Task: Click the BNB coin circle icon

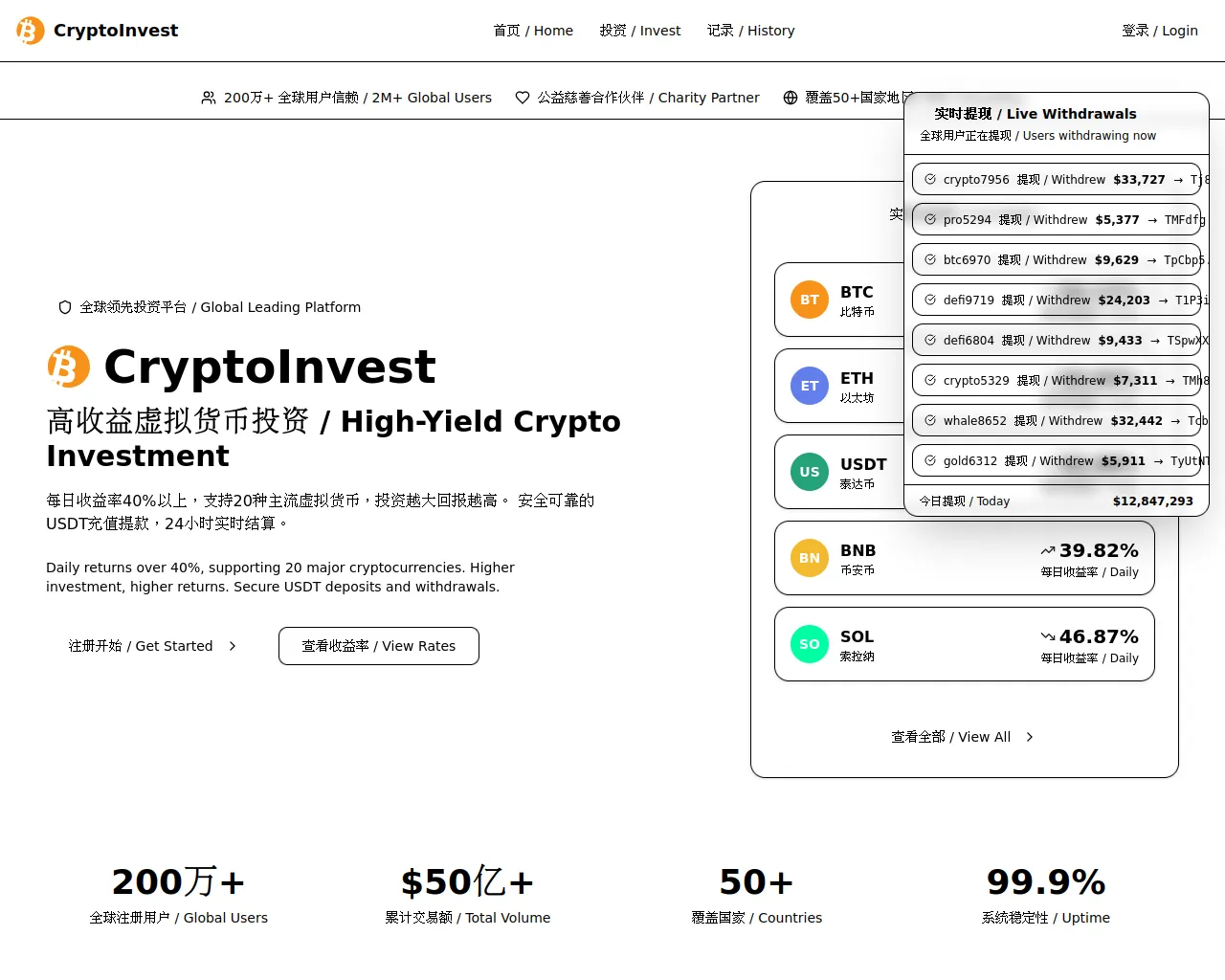Action: click(810, 558)
